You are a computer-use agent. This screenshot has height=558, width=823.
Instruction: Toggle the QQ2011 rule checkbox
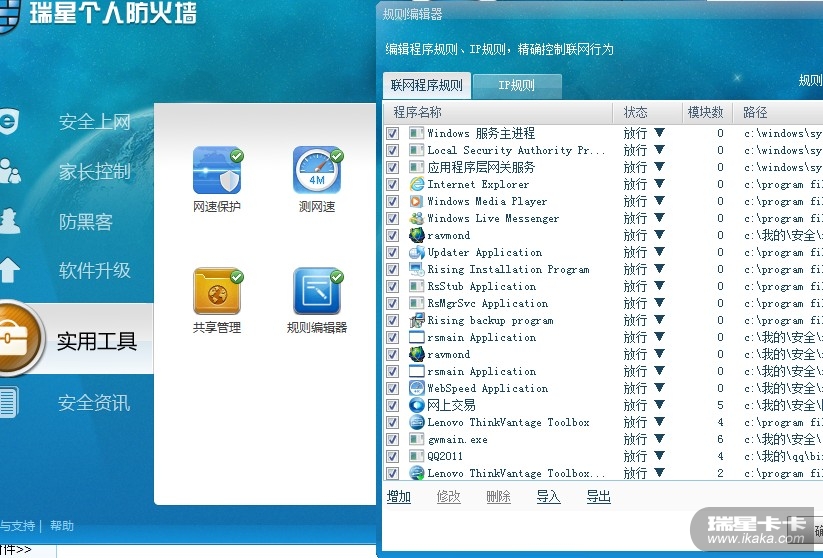tap(393, 456)
